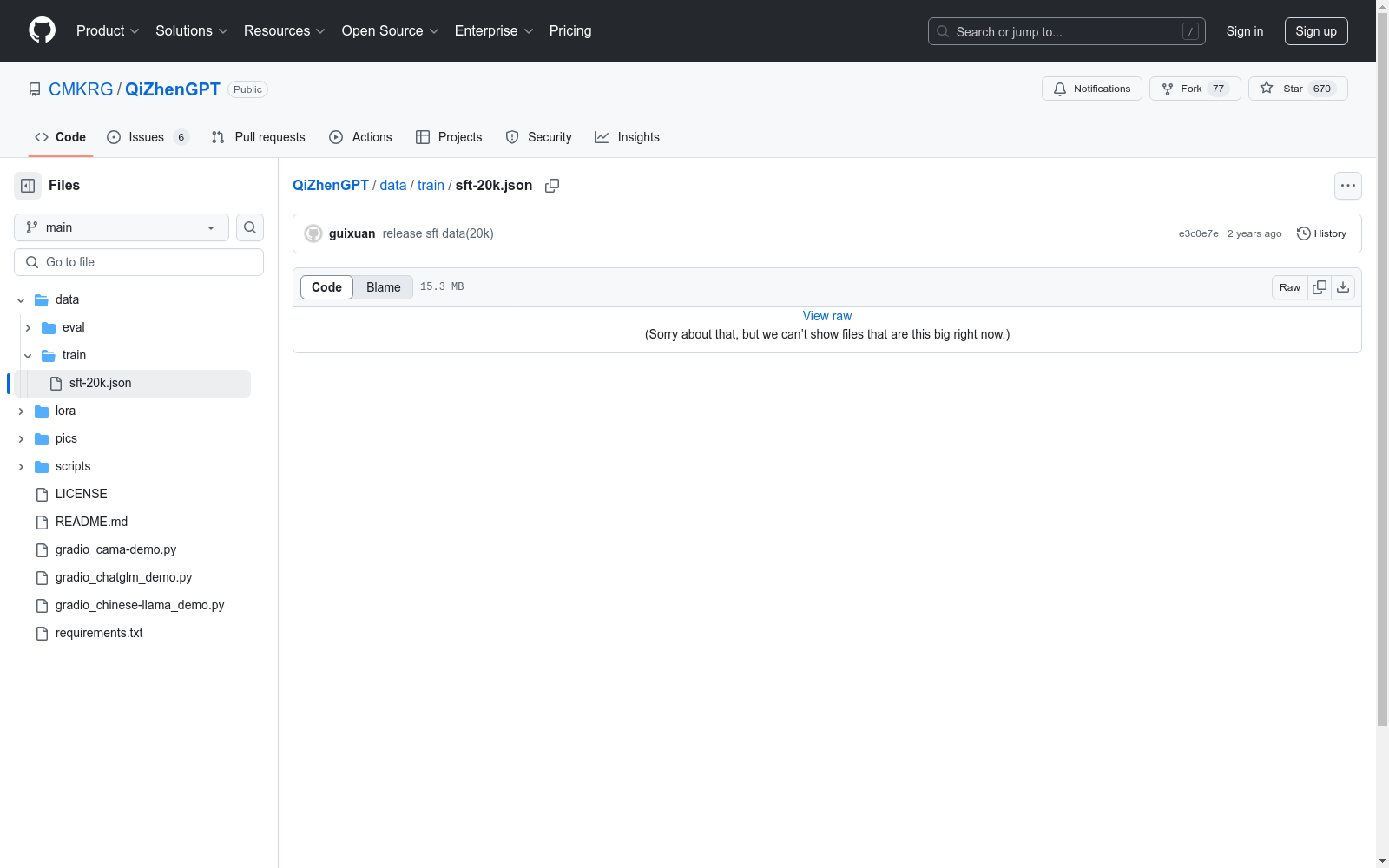Open the Pull requests tab
Screen dimensions: 1389x868
coord(259,137)
